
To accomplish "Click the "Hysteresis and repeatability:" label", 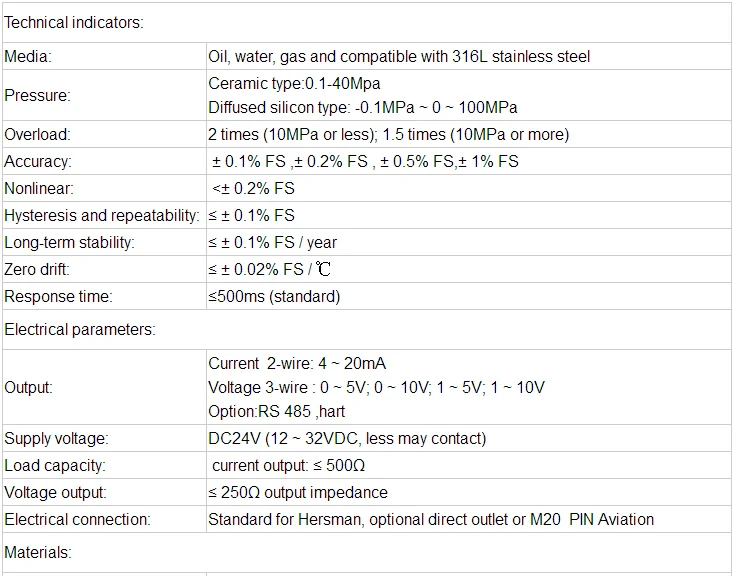I will coord(101,216).
